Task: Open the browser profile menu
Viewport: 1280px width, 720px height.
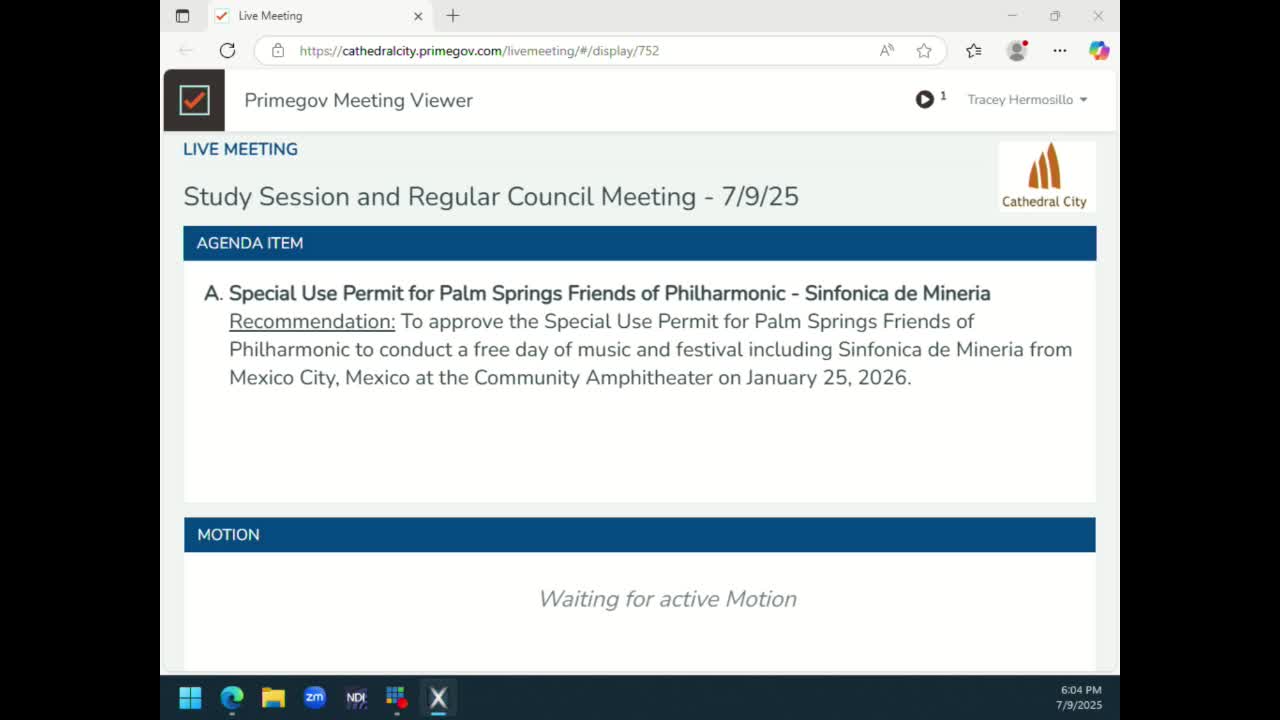Action: 1017,50
